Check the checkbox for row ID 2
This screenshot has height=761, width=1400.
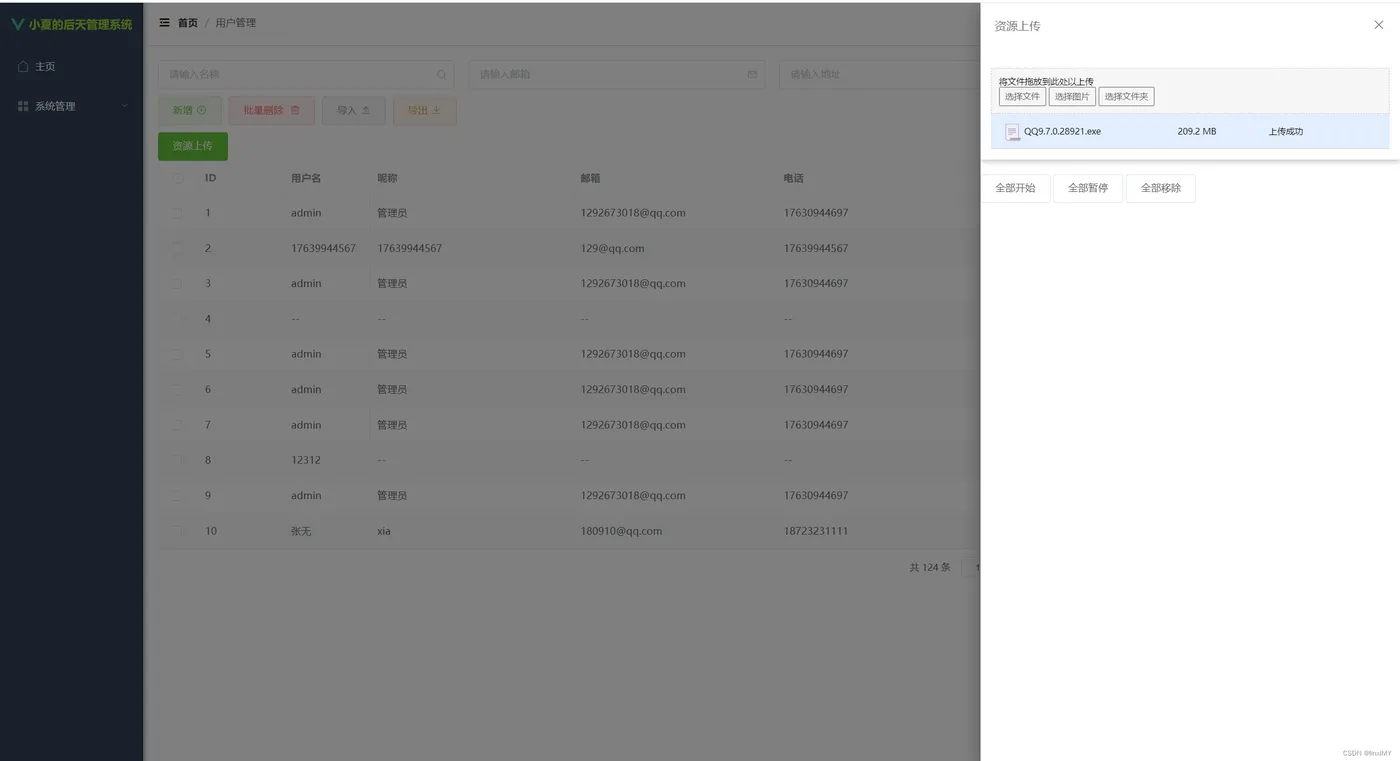tap(178, 248)
